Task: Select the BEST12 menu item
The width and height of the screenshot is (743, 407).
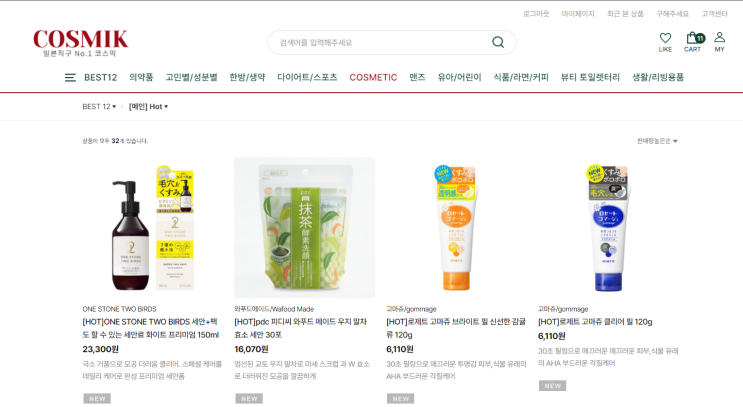Action: (100, 77)
